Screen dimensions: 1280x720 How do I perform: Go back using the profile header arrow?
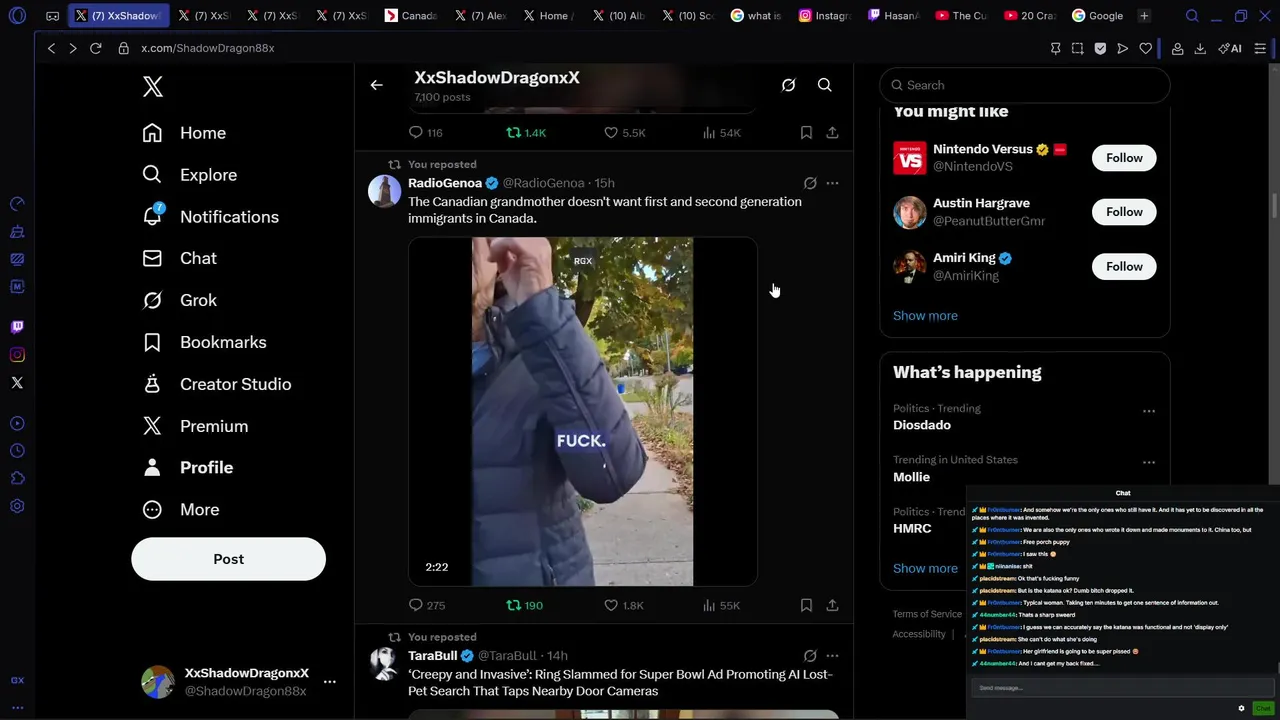click(376, 85)
